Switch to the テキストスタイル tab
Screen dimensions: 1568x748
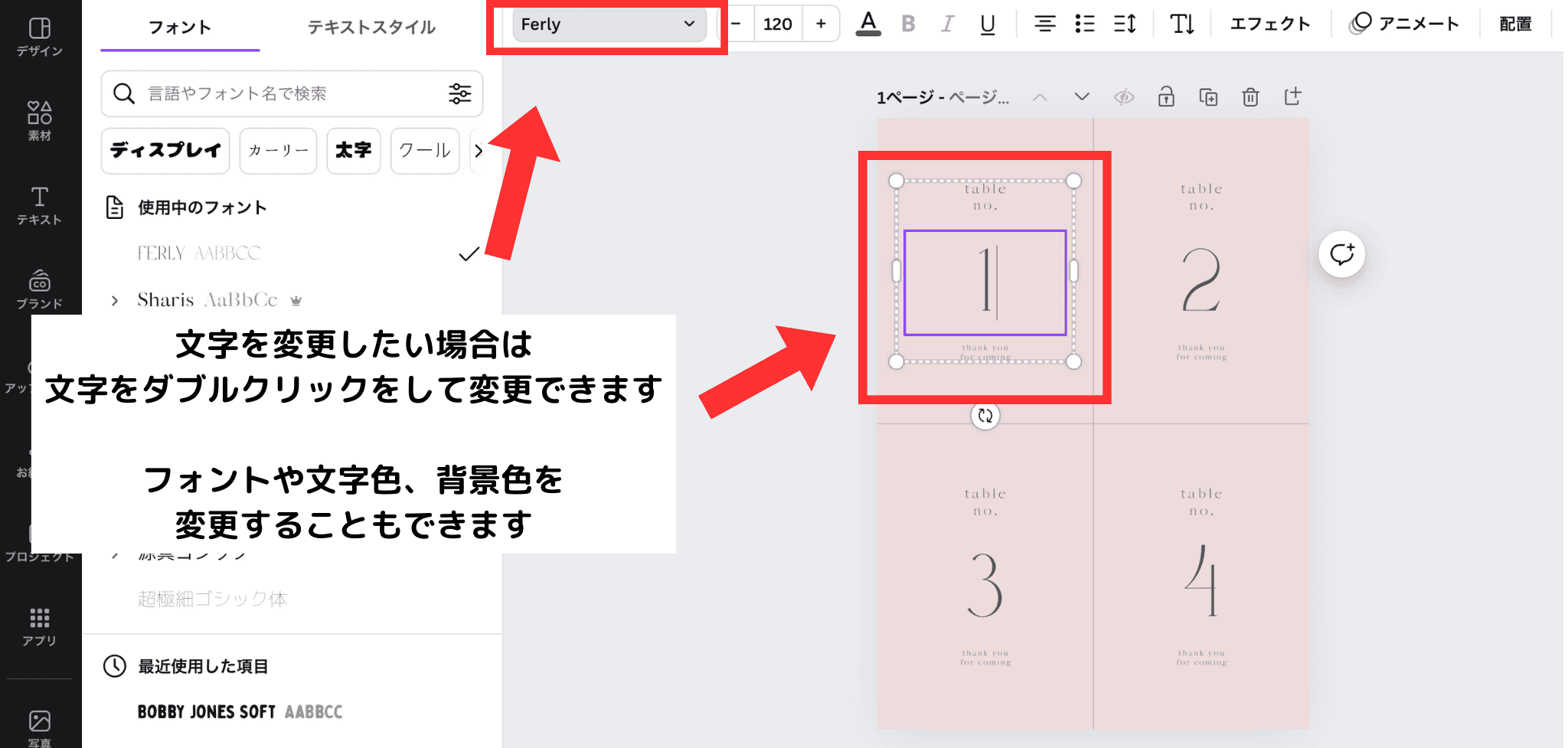[371, 28]
